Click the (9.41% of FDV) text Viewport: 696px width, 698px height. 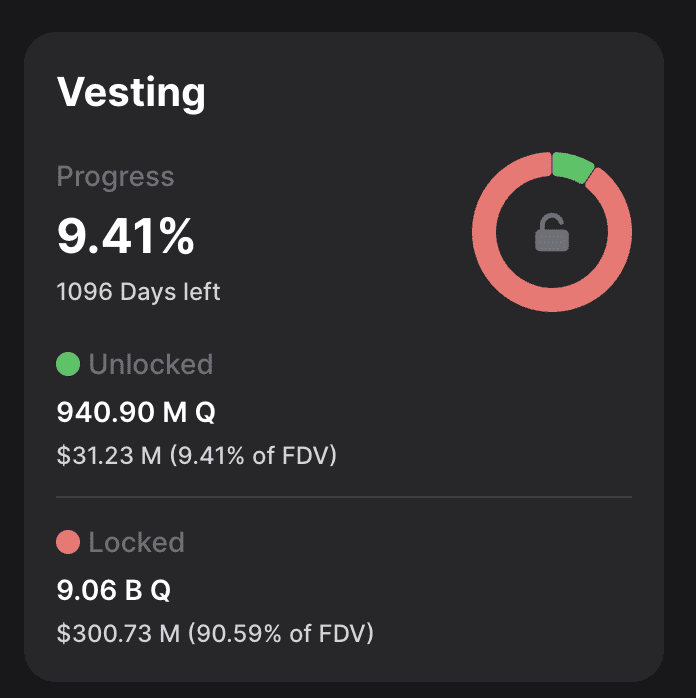(253, 456)
